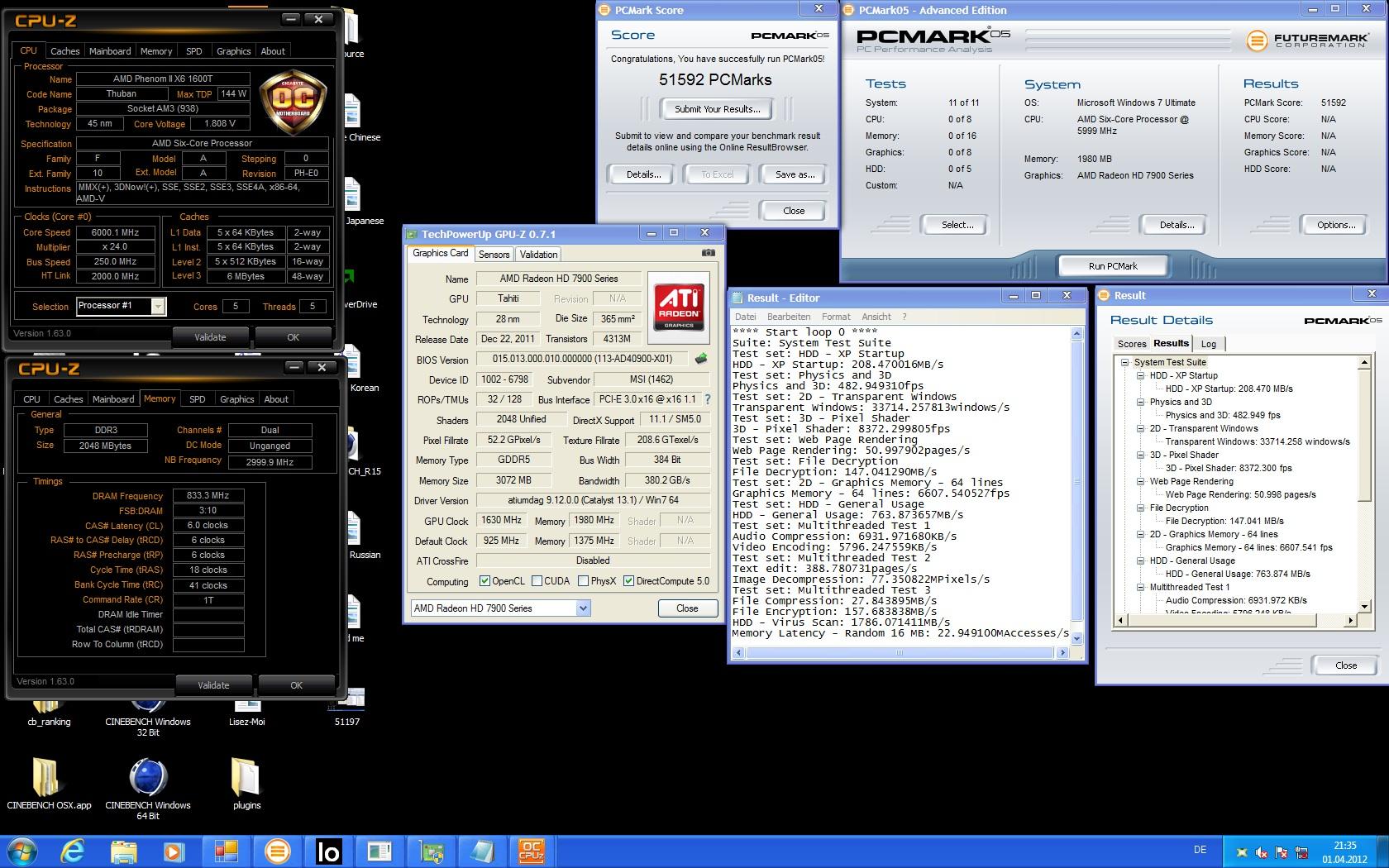Image resolution: width=1389 pixels, height=868 pixels.
Task: Collapse the HDD - General Usage node
Action: 1140,560
